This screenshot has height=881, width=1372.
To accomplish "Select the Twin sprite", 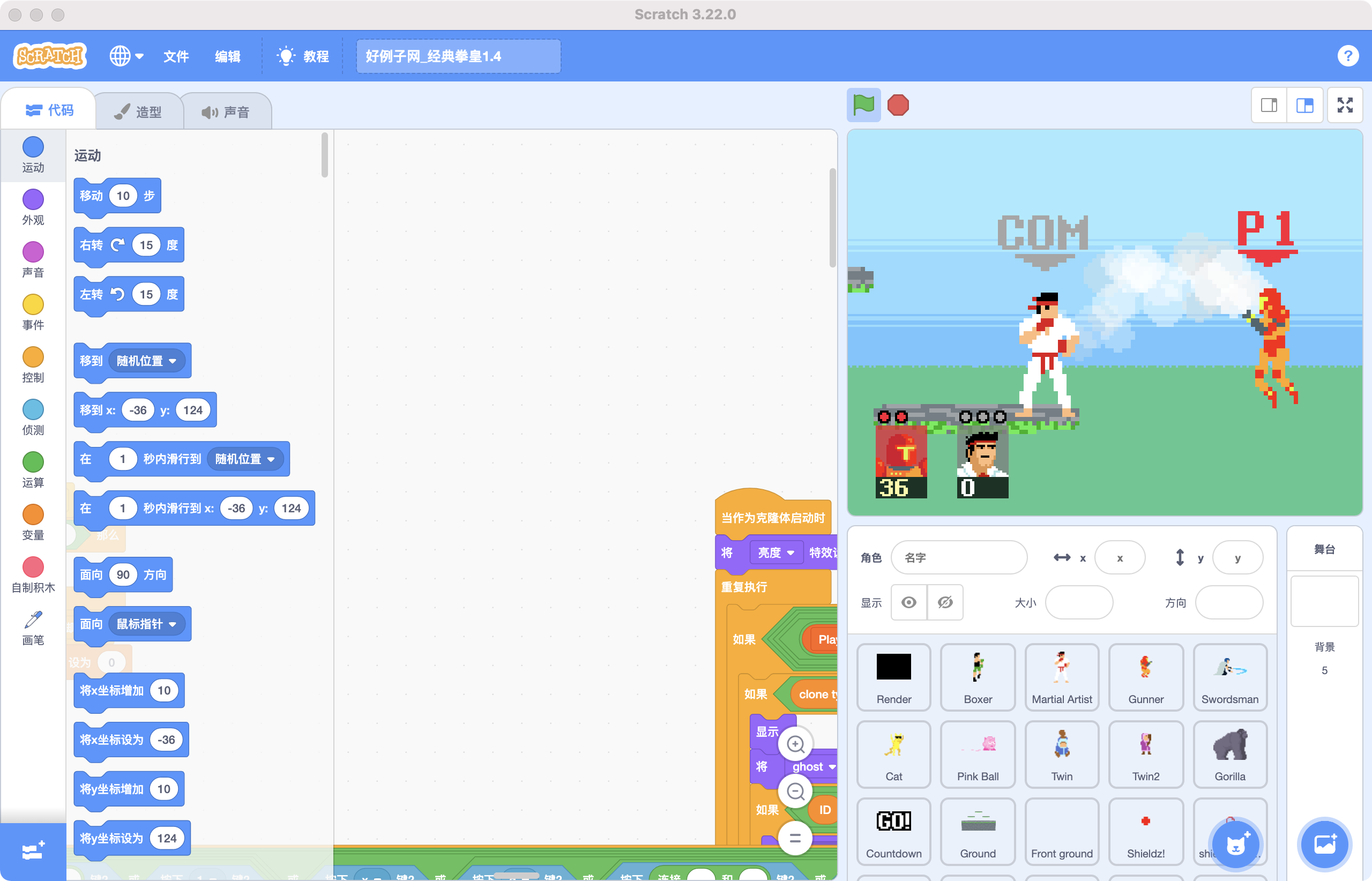I will pos(1062,755).
